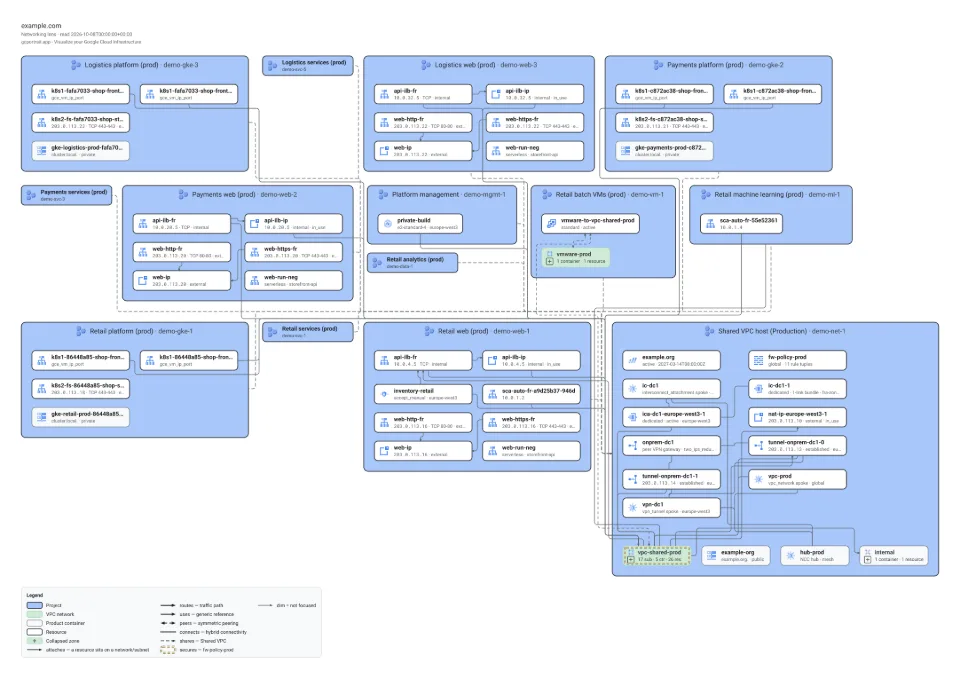Select web-https-fr node in Logistics web
The width and height of the screenshot is (960, 679).
pyautogui.click(x=535, y=122)
